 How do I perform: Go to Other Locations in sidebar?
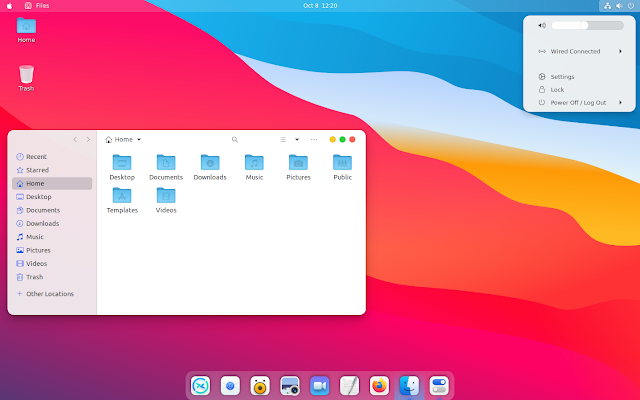coord(52,294)
